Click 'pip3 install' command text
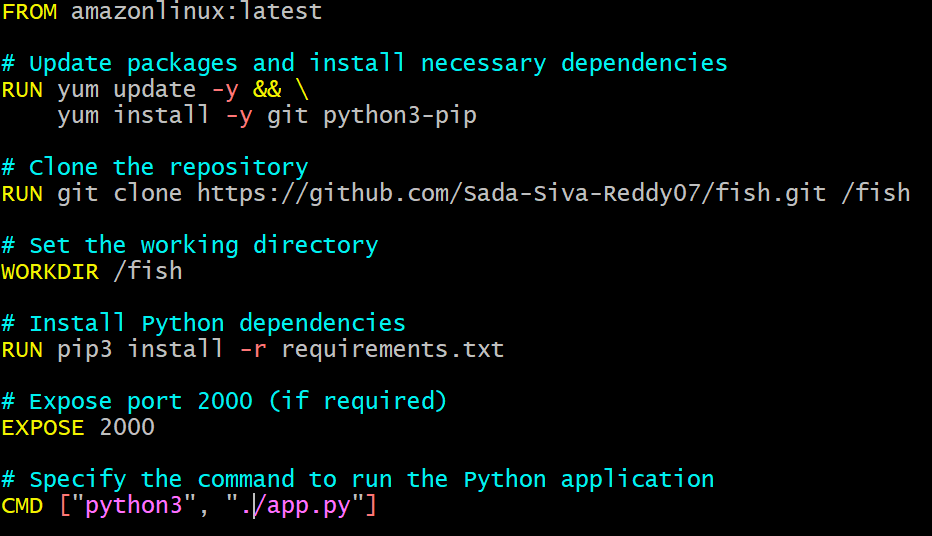 point(140,349)
